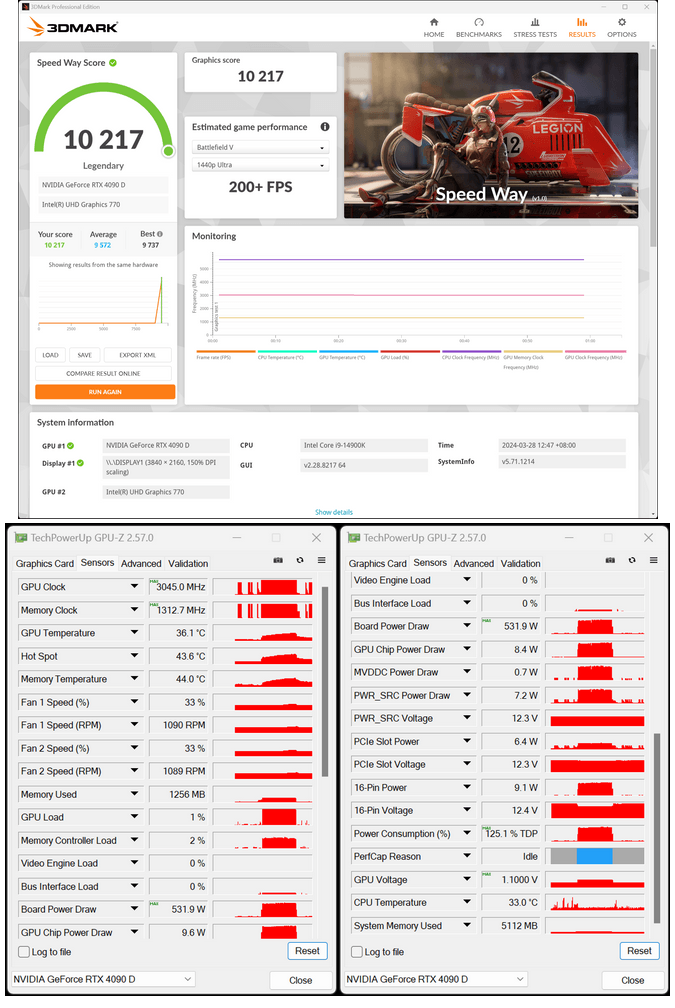The height and width of the screenshot is (1008, 675).
Task: Open hamburger menu in right GPU-Z window
Action: 654,560
